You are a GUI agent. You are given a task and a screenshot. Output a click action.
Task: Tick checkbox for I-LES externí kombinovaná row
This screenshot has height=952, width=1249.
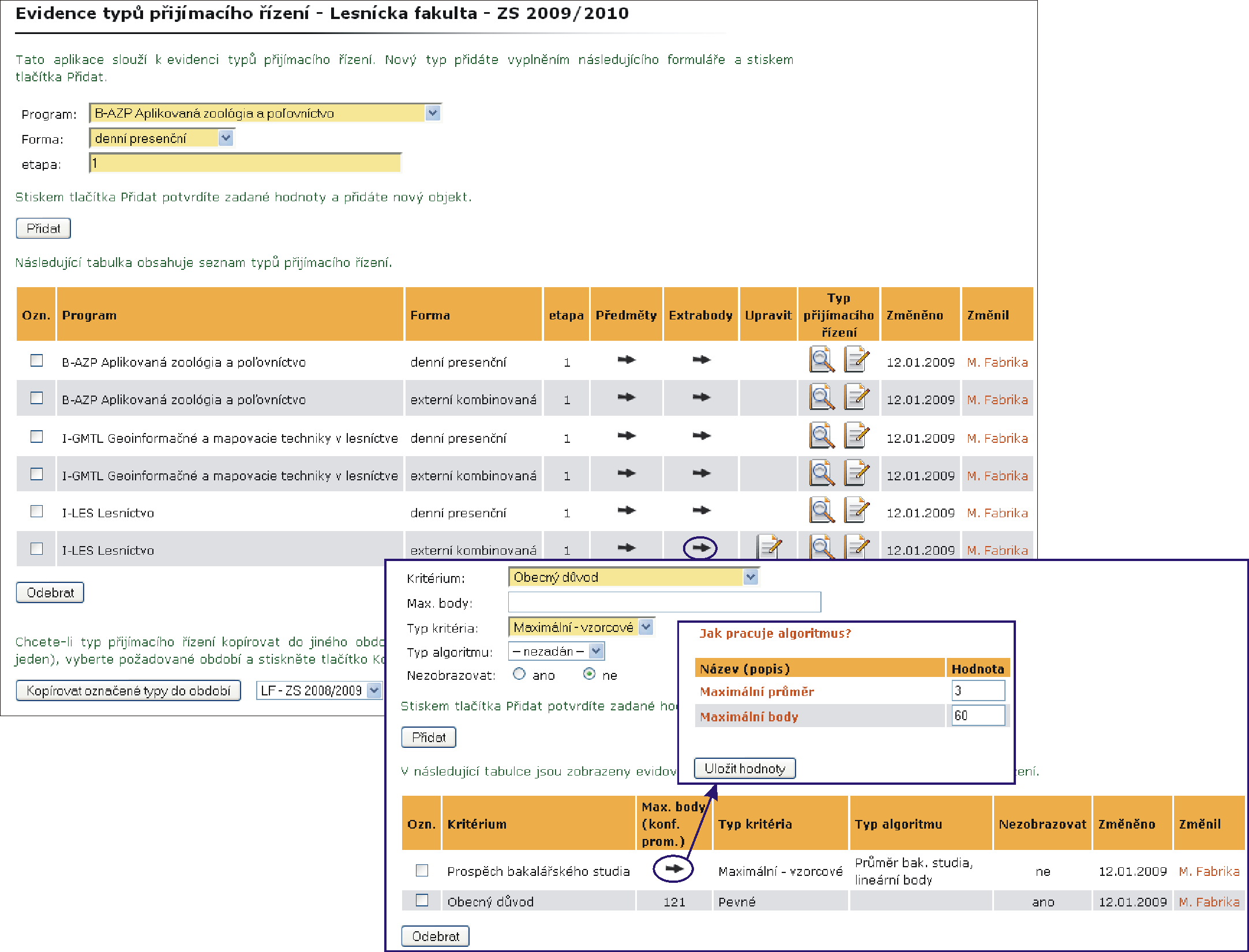36,548
